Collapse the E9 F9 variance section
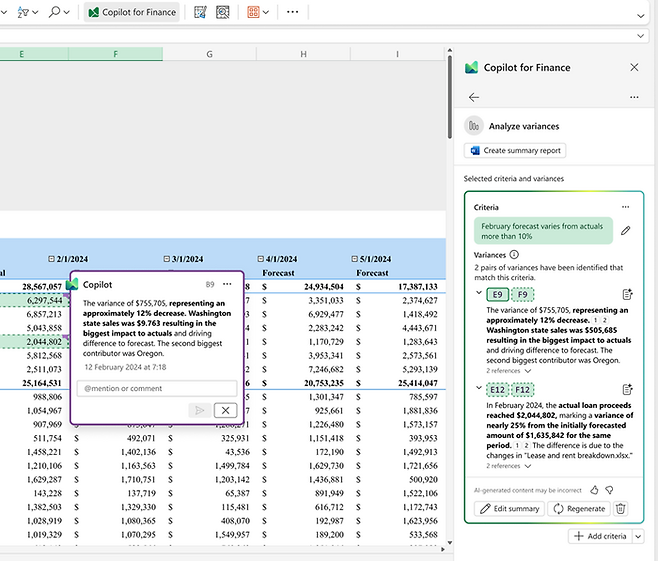The height and width of the screenshot is (561, 658). click(x=478, y=294)
